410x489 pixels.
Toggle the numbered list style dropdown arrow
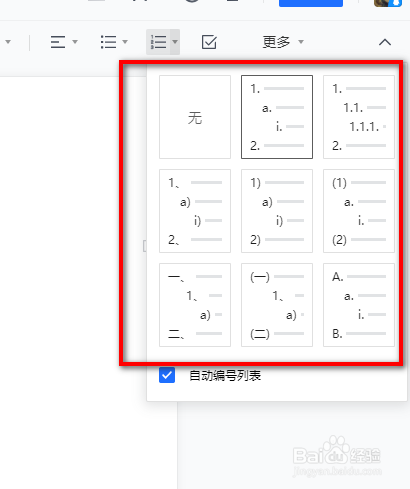(175, 42)
